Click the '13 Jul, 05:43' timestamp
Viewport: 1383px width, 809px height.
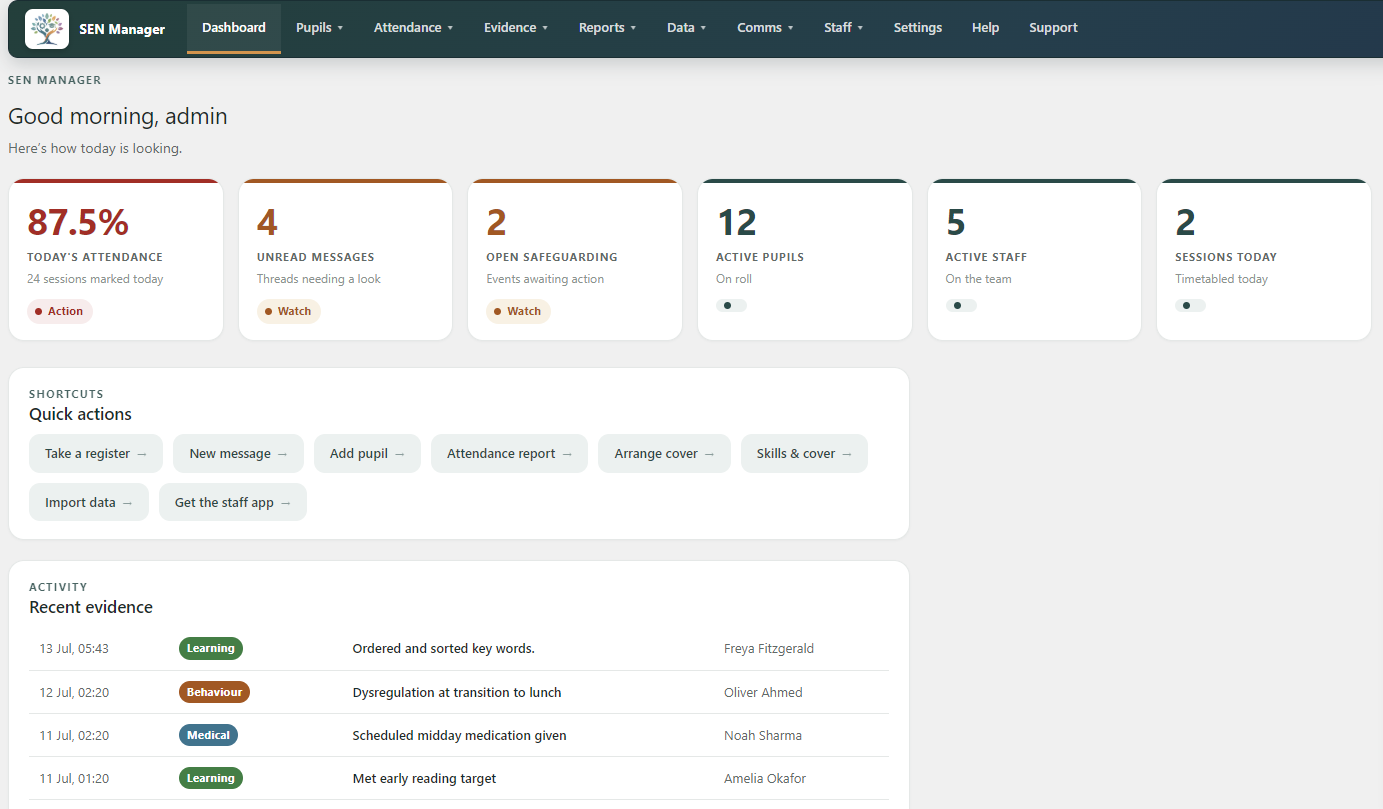(x=74, y=648)
